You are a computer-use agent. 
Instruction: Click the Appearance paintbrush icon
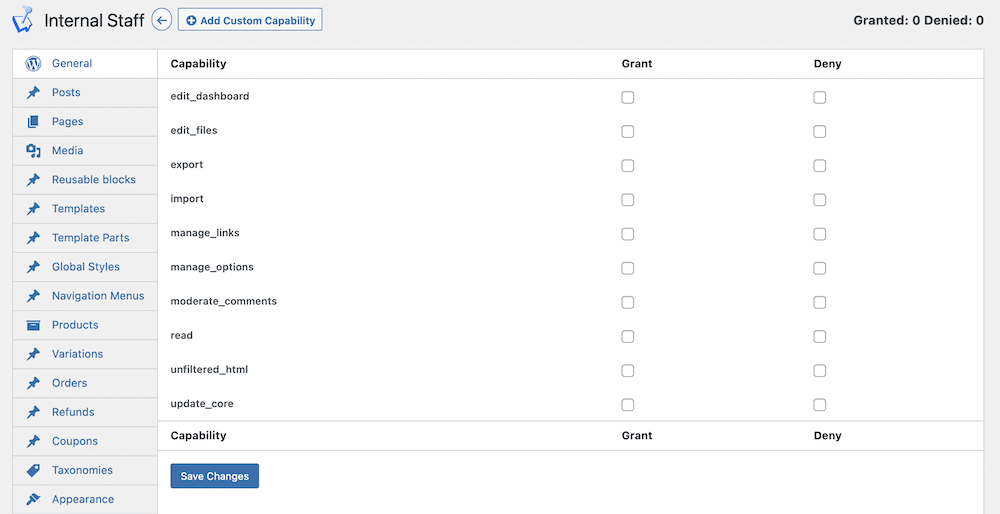pyautogui.click(x=33, y=499)
